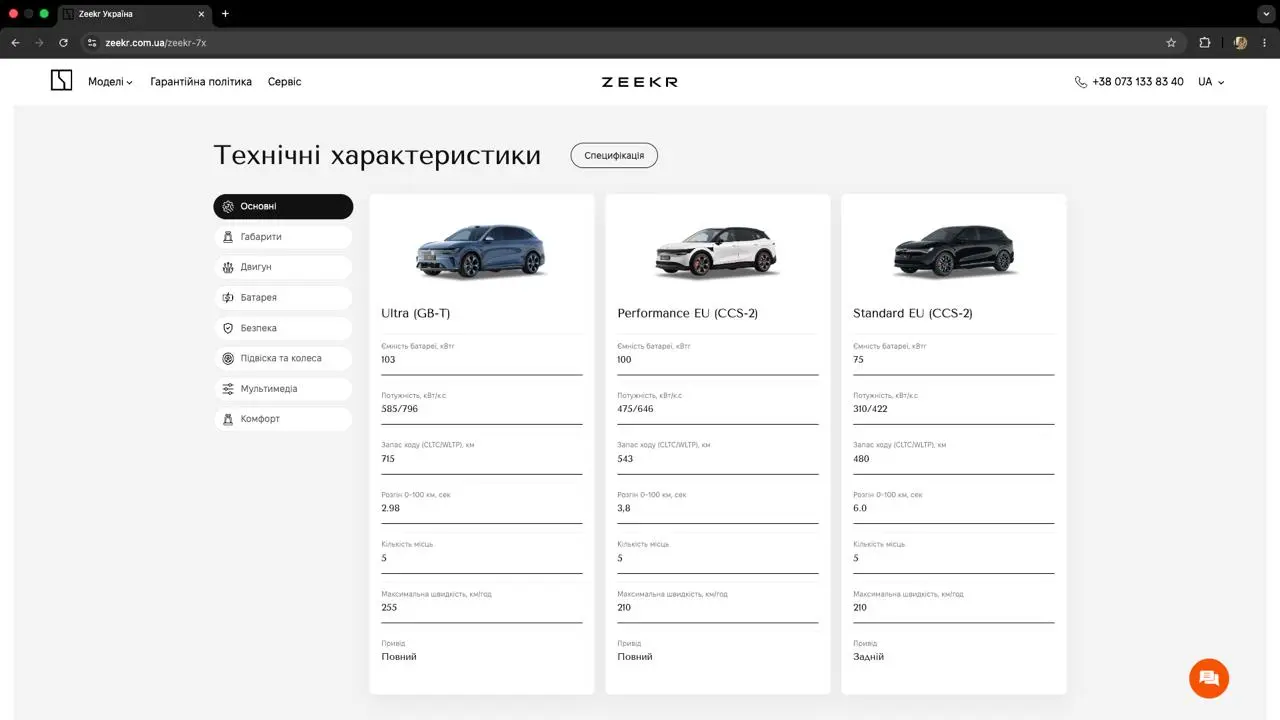1280x720 pixels.
Task: Click the Zeekr square logo icon
Action: pos(62,81)
